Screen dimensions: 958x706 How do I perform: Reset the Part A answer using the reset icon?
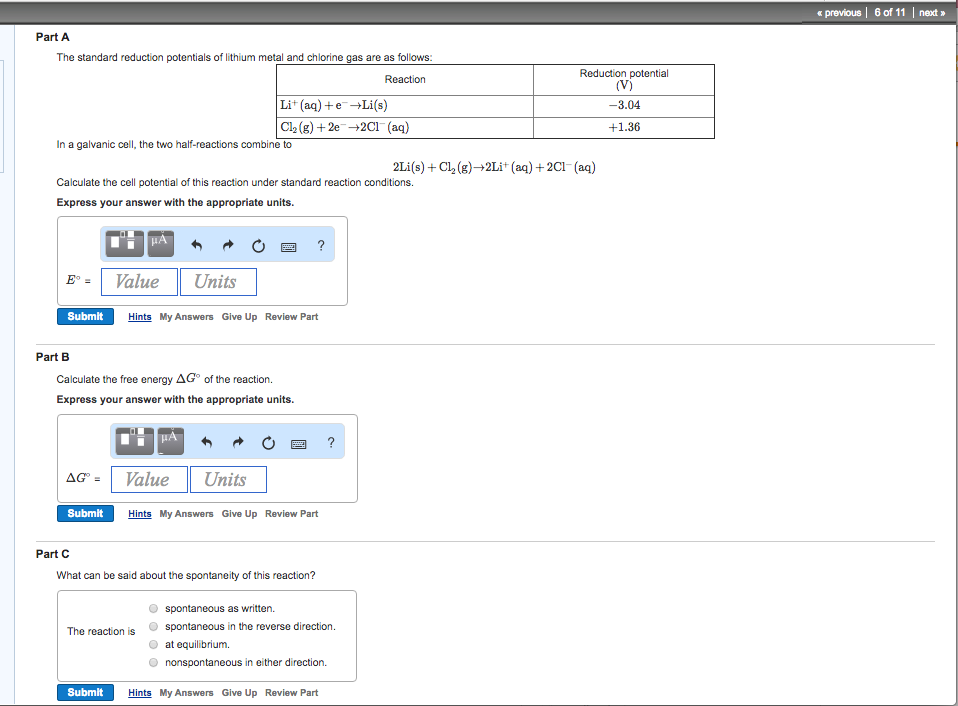point(258,244)
